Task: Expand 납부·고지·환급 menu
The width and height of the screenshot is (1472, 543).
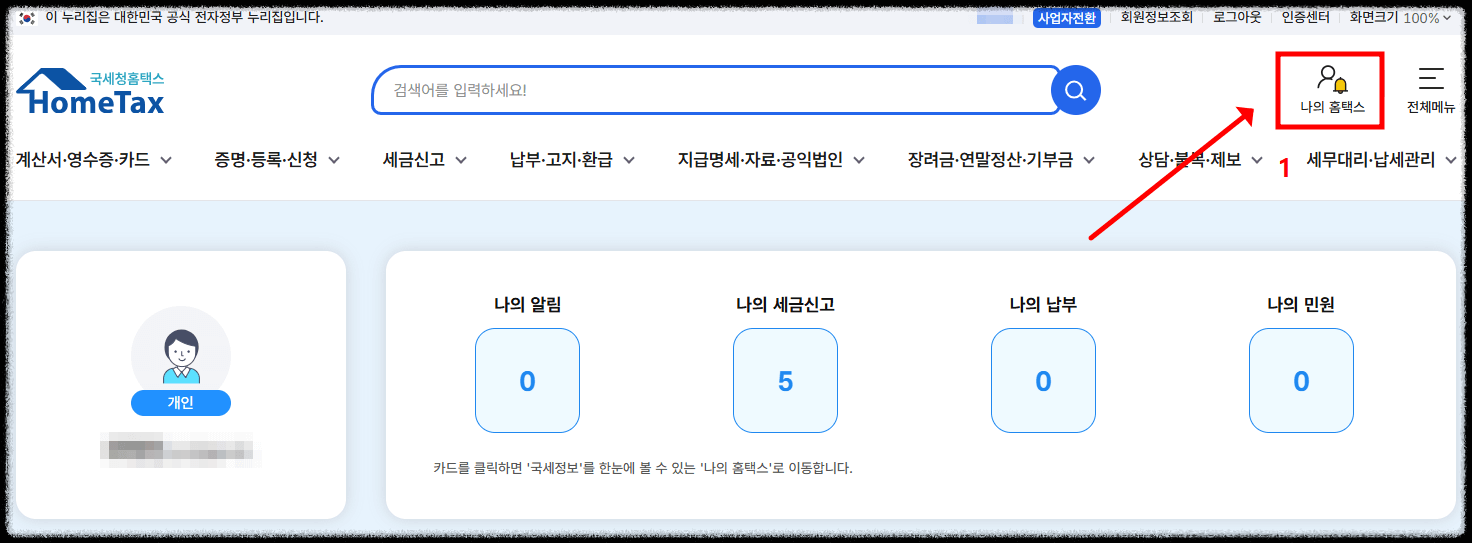Action: tap(574, 159)
